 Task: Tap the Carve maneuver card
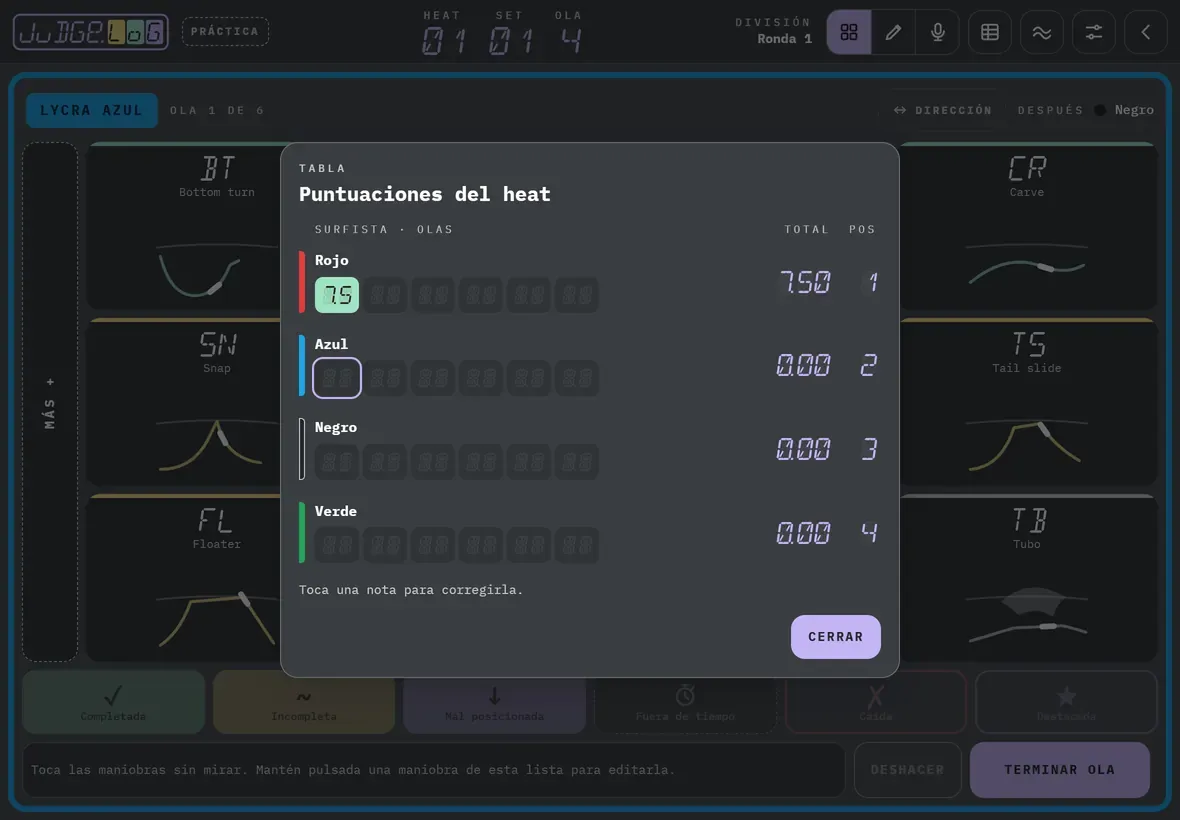1027,226
